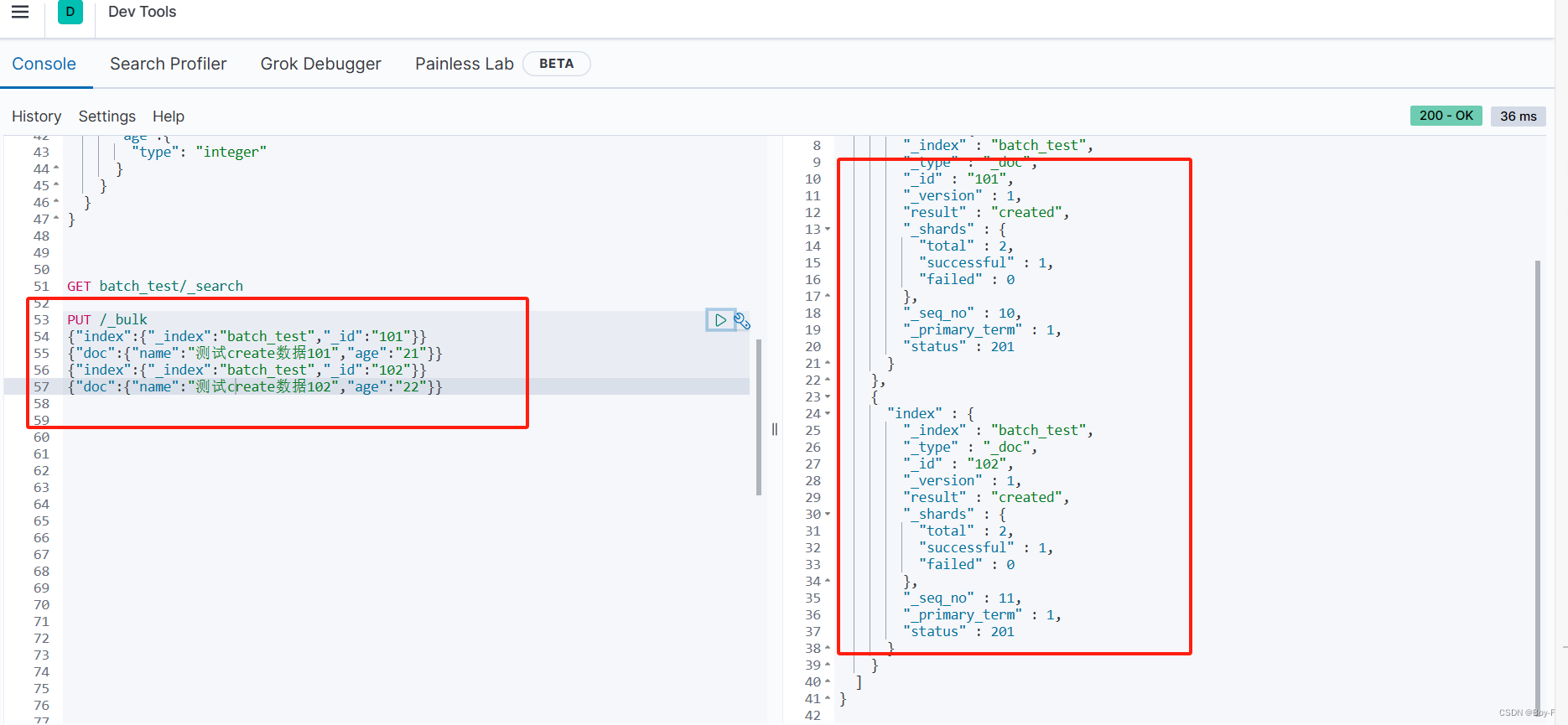Viewport: 1568px width, 725px height.
Task: Click the editor pane resize handle
Action: 775,429
